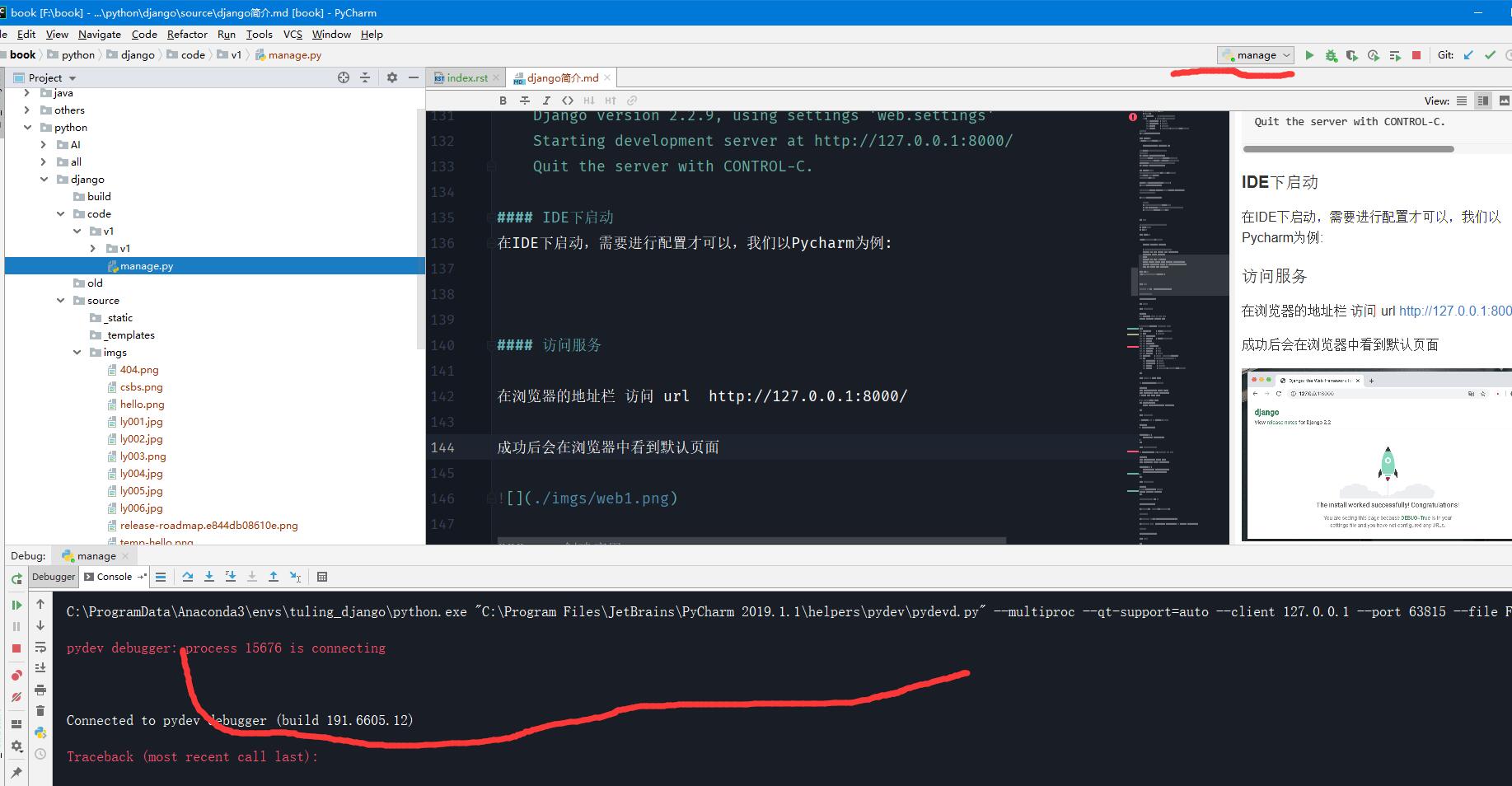1512x786 pixels.
Task: Collapse the imgs folder
Action: [x=77, y=353]
